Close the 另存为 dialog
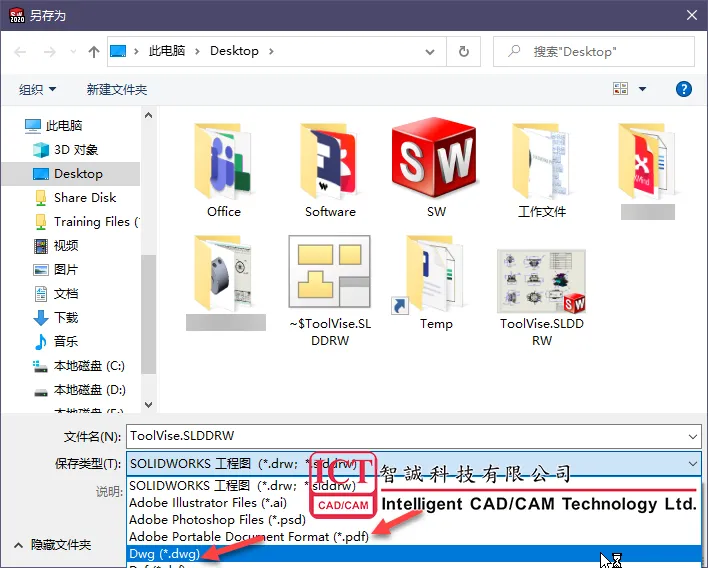Viewport: 708px width, 568px height. pos(692,15)
